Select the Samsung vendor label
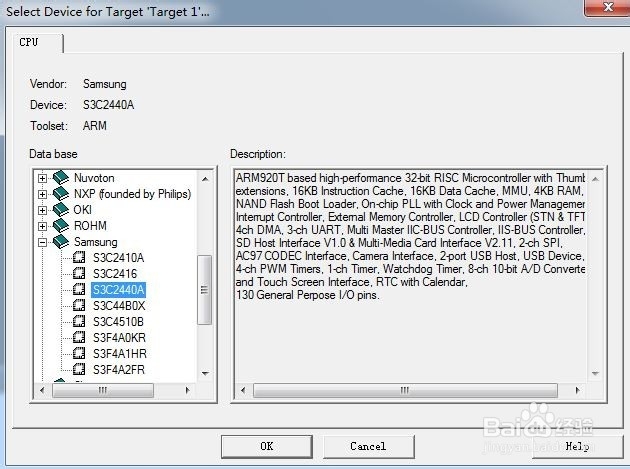Image resolution: width=630 pixels, height=469 pixels. coord(96,242)
